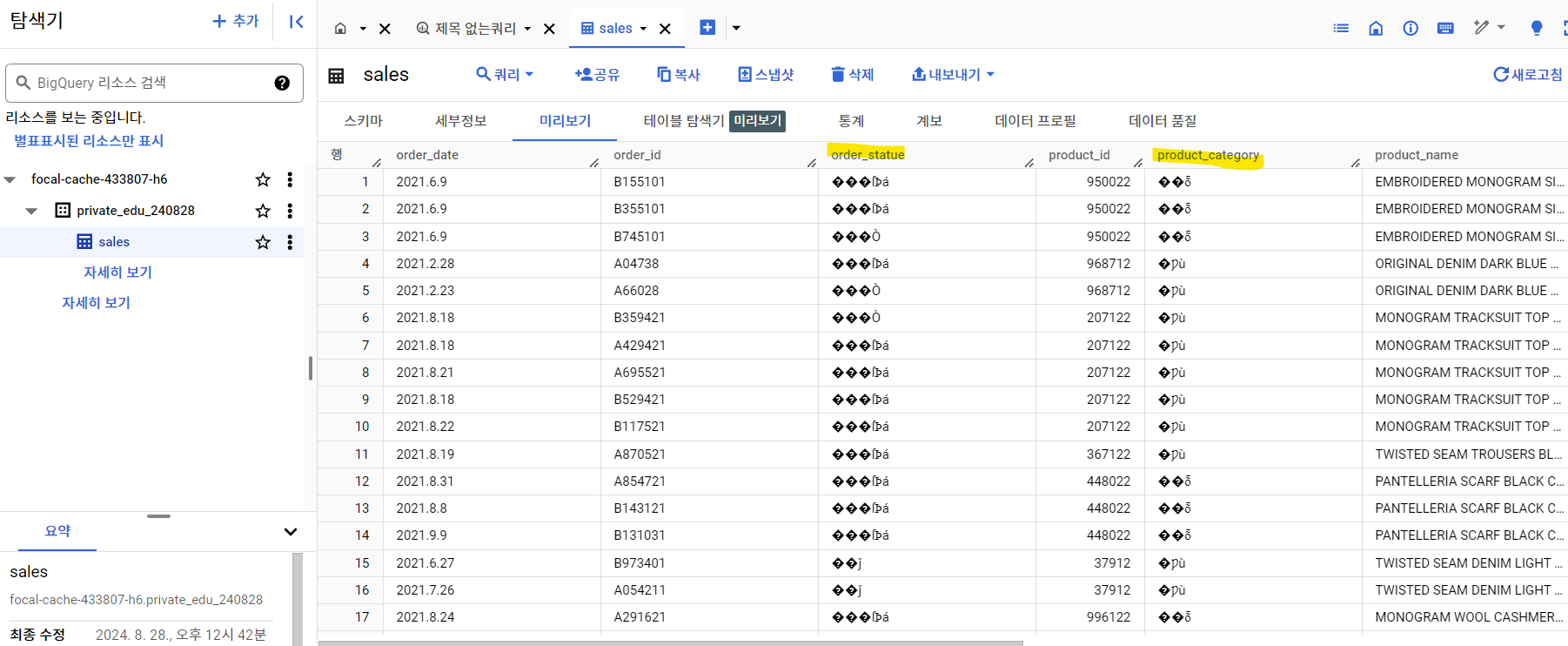Image resolution: width=1568 pixels, height=646 pixels.
Task: Open private_edu_240828 more actions menu
Action: pyautogui.click(x=290, y=211)
